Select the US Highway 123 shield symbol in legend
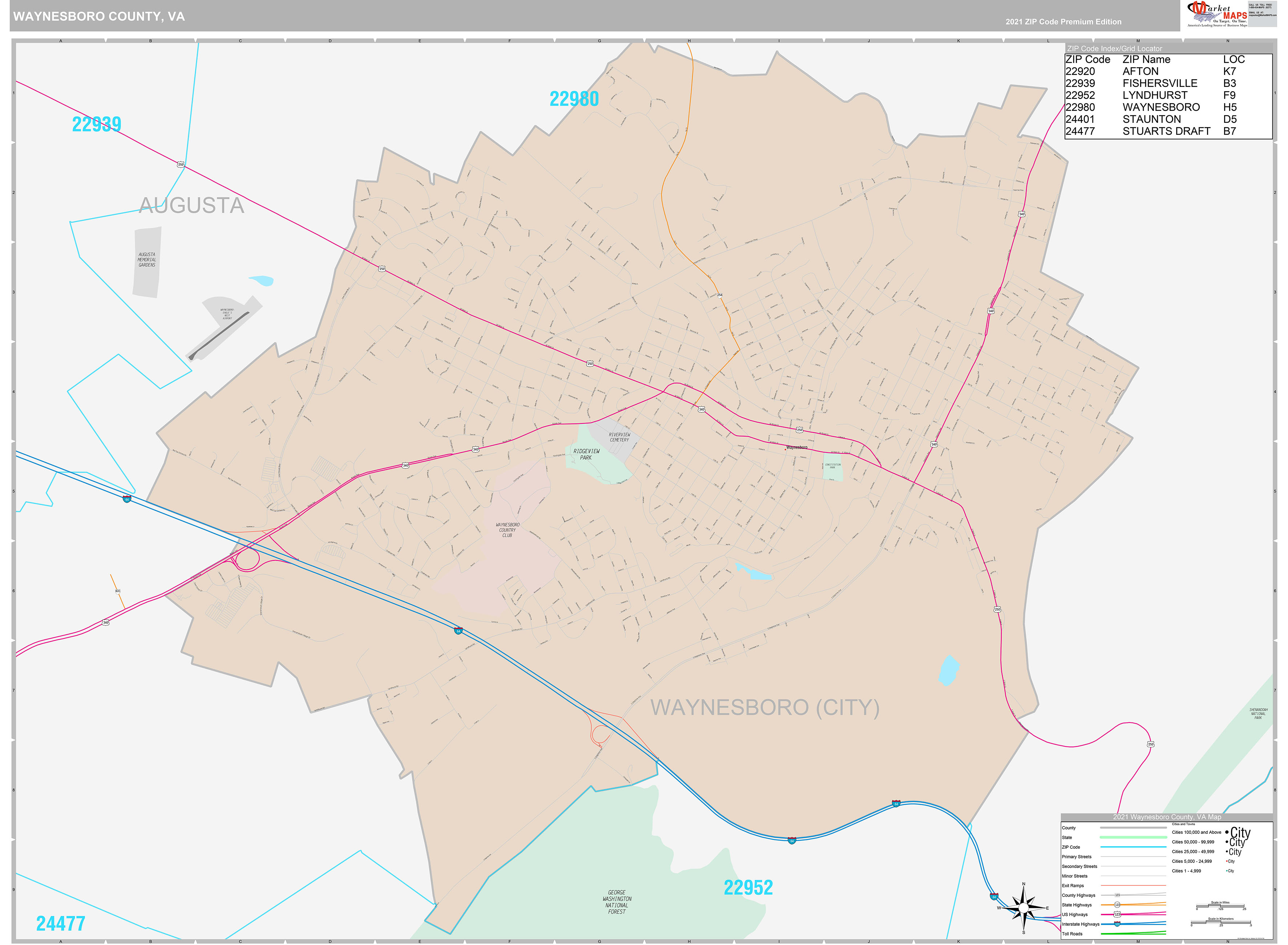This screenshot has width=1288, height=945. (x=1118, y=914)
